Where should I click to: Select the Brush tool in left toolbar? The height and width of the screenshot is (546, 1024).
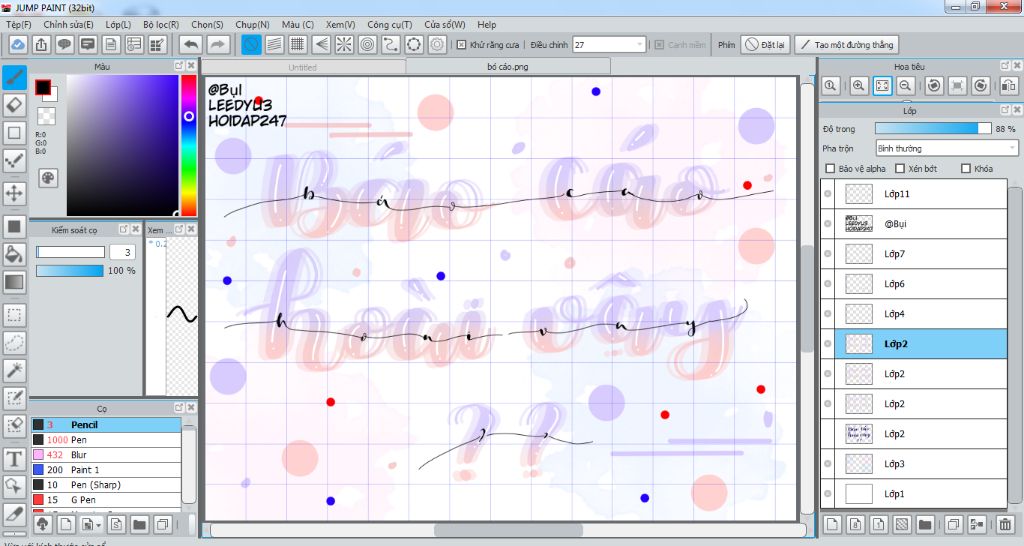[x=14, y=77]
